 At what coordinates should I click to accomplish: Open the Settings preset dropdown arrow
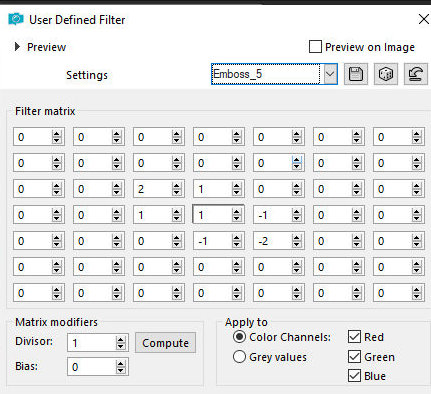pos(330,74)
